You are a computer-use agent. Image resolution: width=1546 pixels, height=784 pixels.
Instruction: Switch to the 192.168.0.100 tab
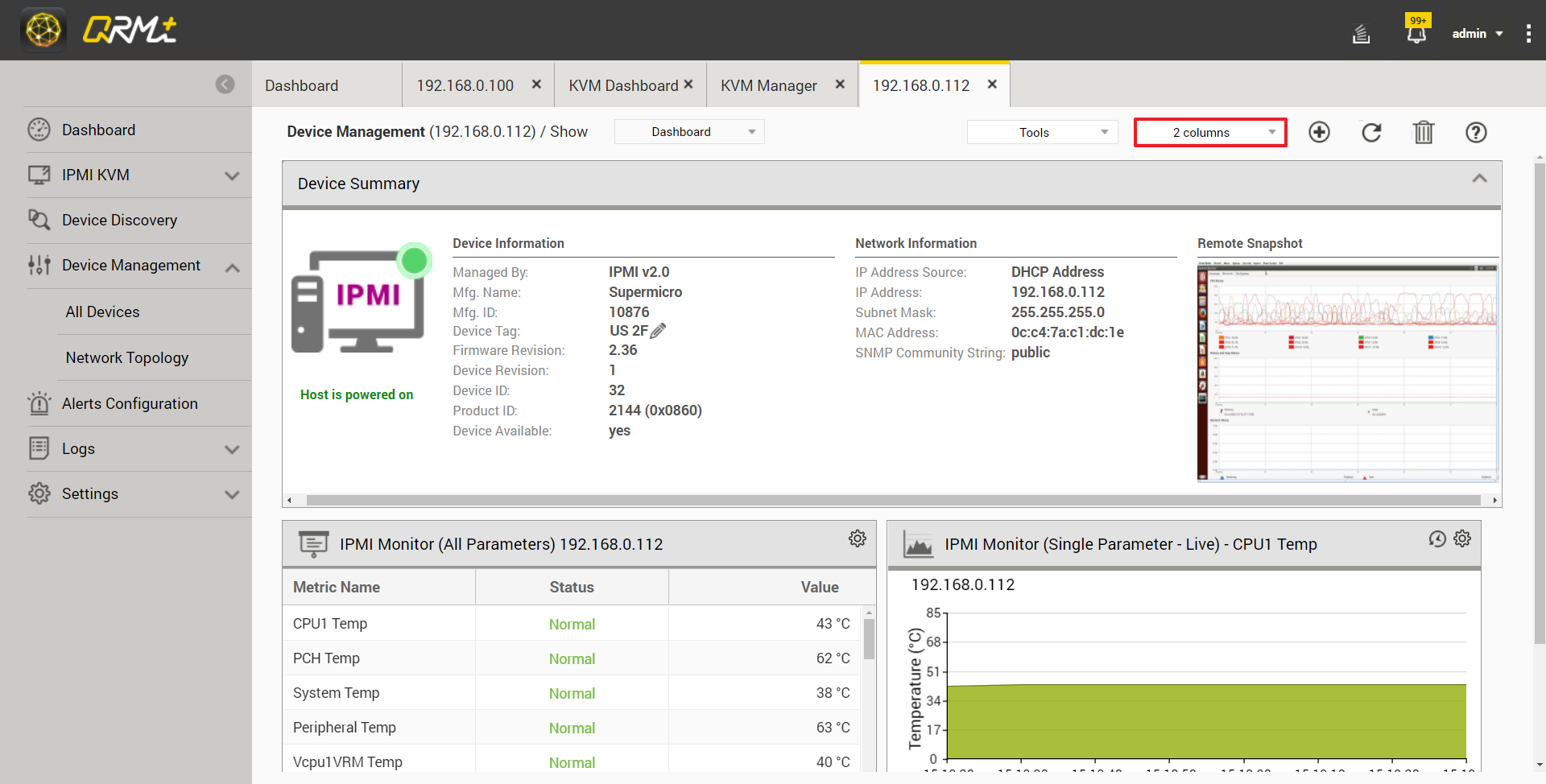tap(465, 85)
